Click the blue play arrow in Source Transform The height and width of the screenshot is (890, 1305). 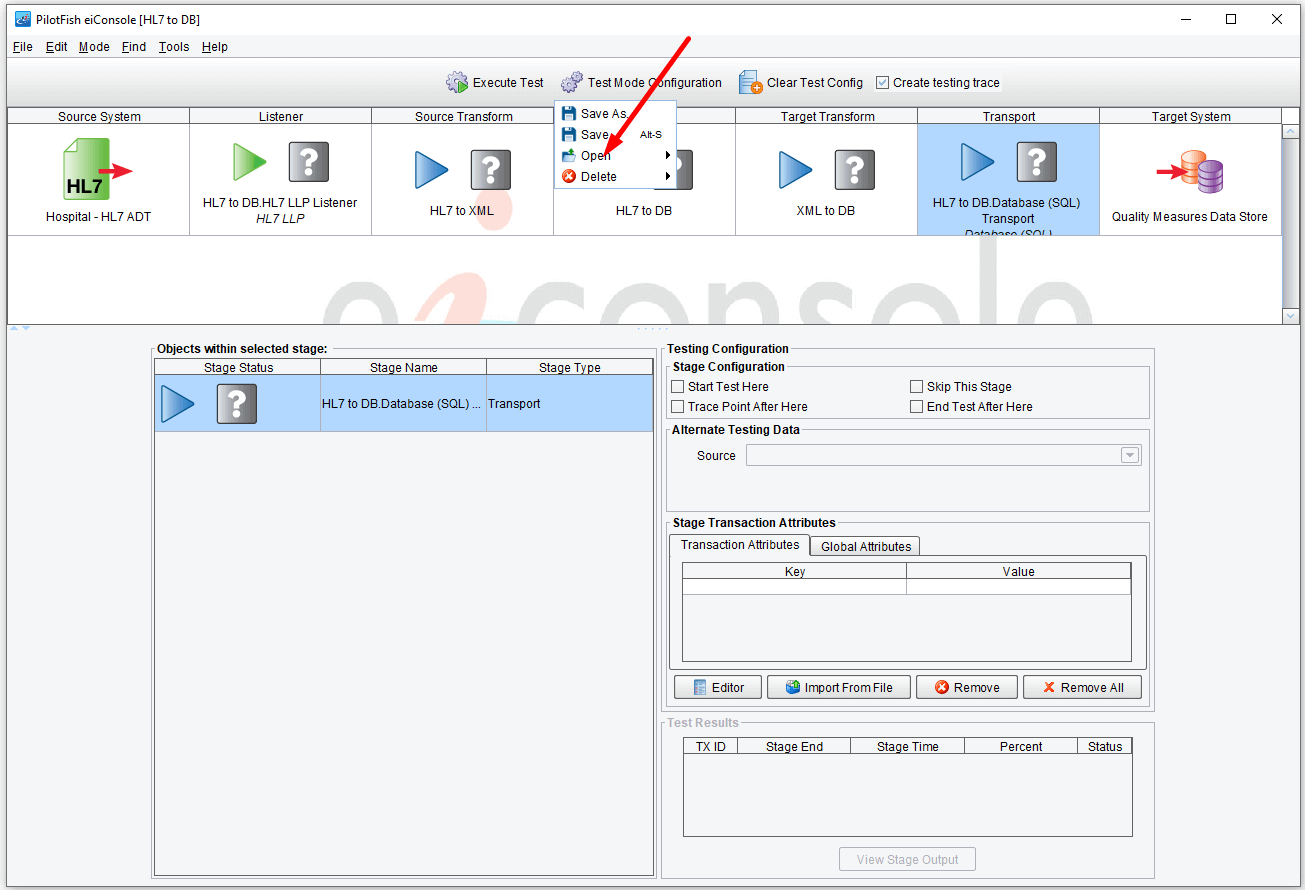(431, 170)
